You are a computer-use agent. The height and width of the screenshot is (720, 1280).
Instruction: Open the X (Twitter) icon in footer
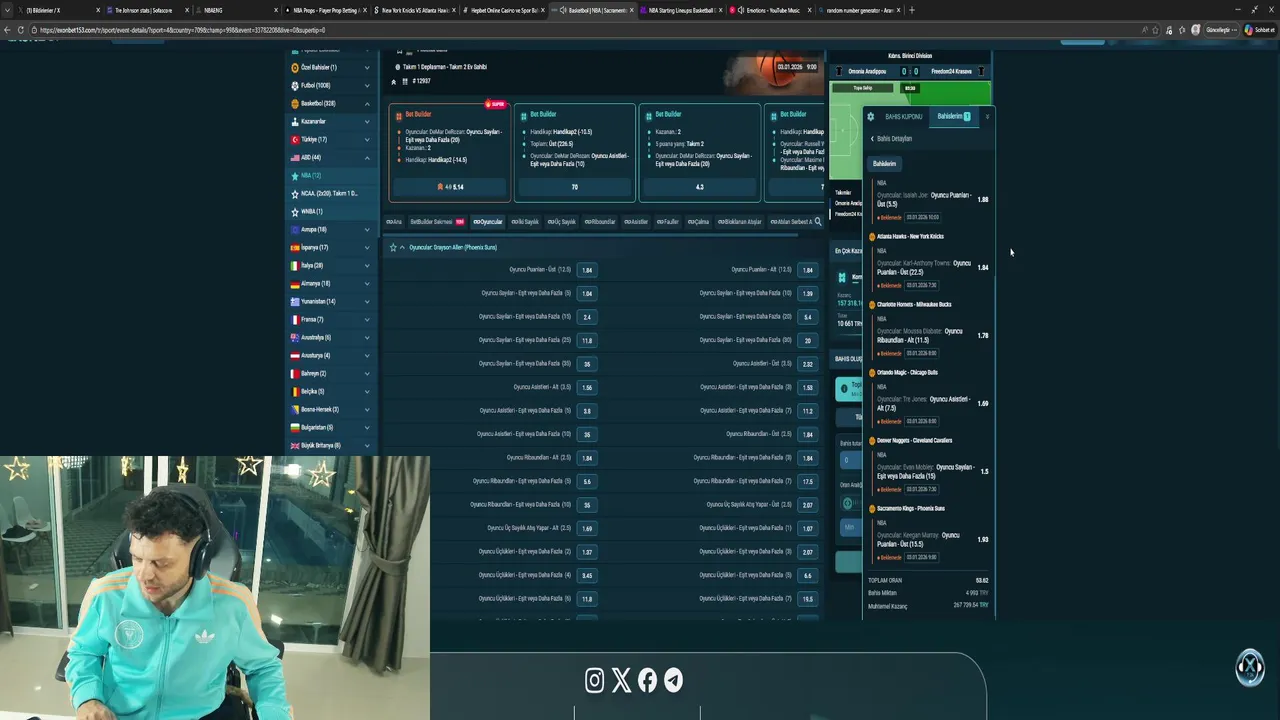tap(621, 681)
